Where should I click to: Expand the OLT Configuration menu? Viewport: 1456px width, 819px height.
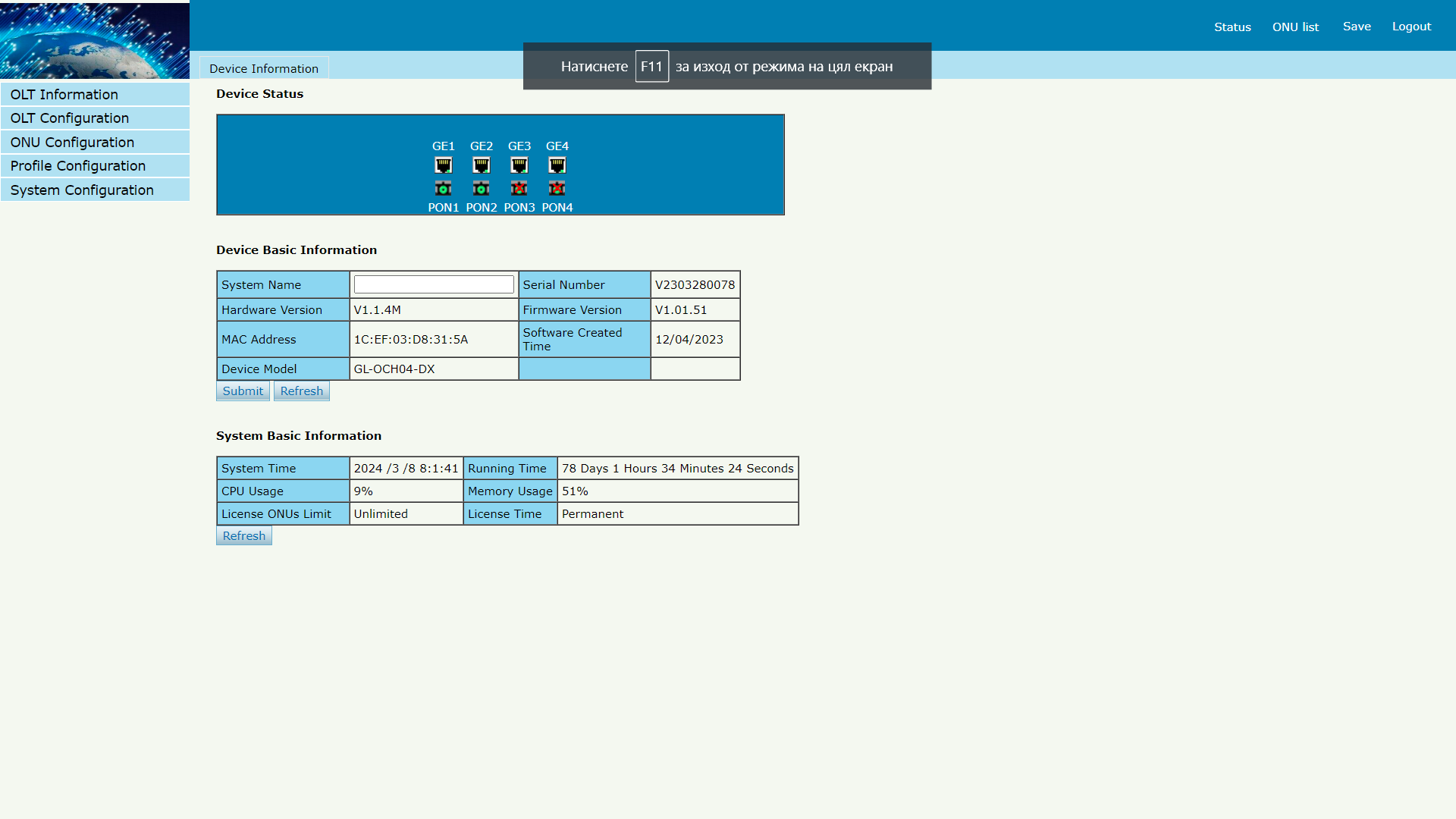pos(70,118)
